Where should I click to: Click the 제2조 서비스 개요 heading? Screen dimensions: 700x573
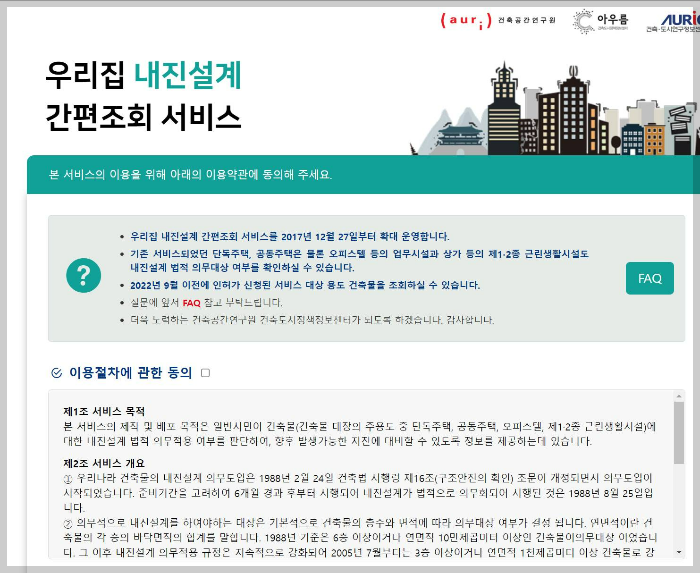click(104, 463)
